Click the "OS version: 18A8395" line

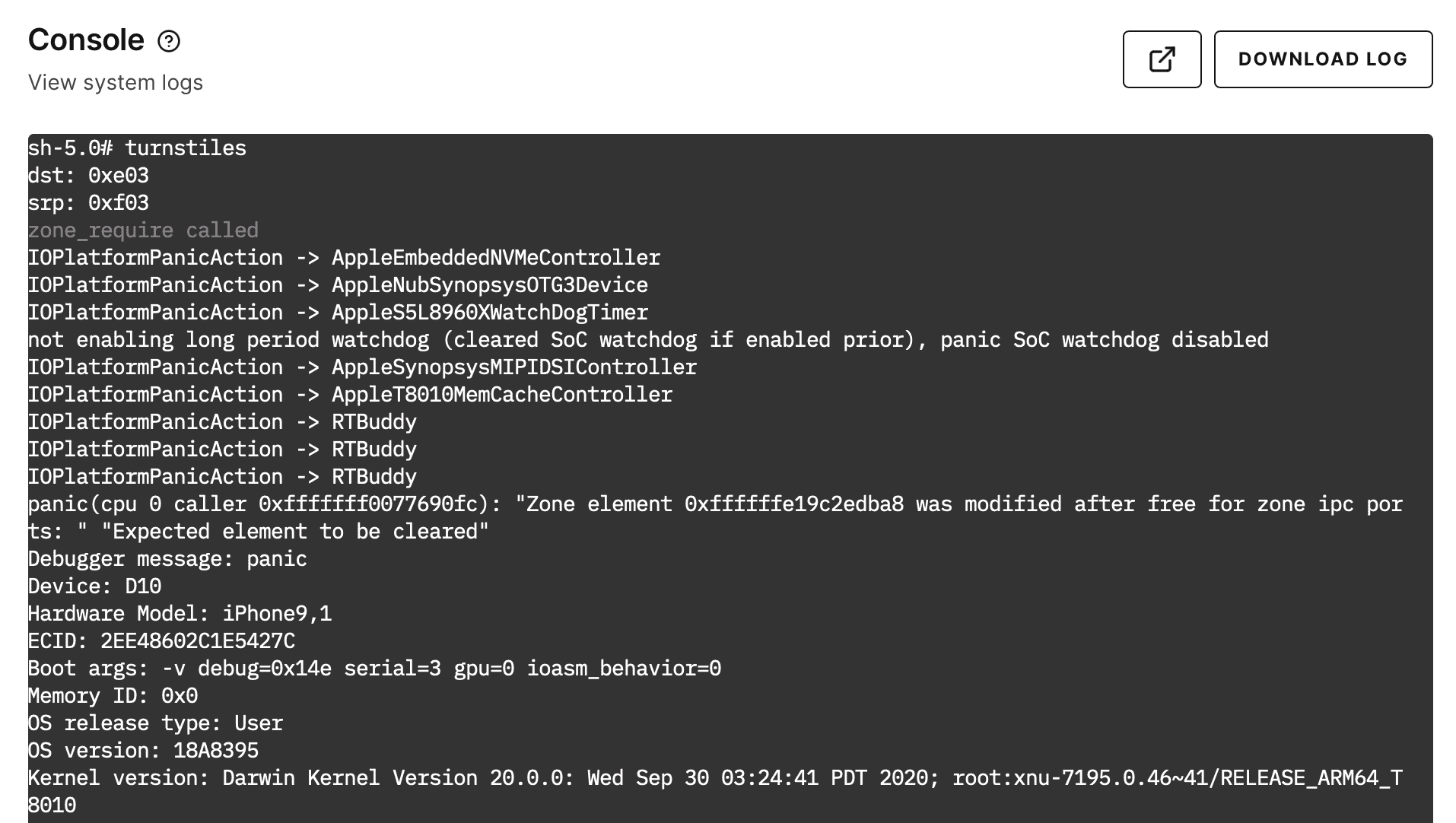(x=143, y=750)
